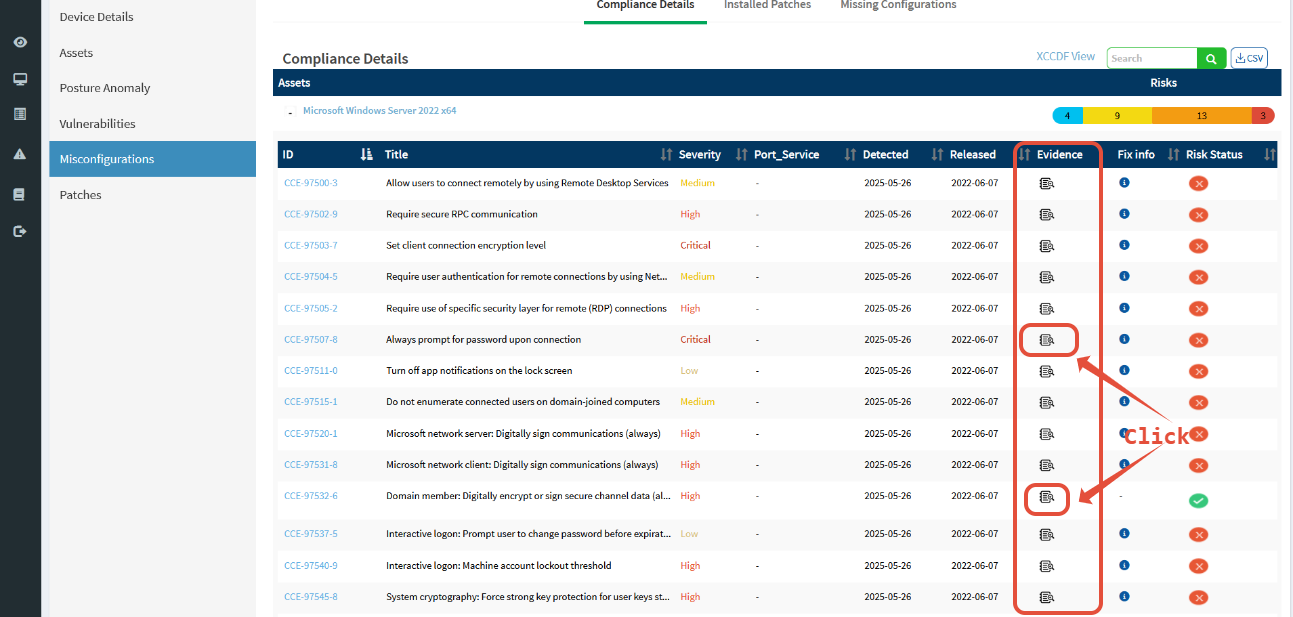Focus the Search input field

[x=1152, y=59]
